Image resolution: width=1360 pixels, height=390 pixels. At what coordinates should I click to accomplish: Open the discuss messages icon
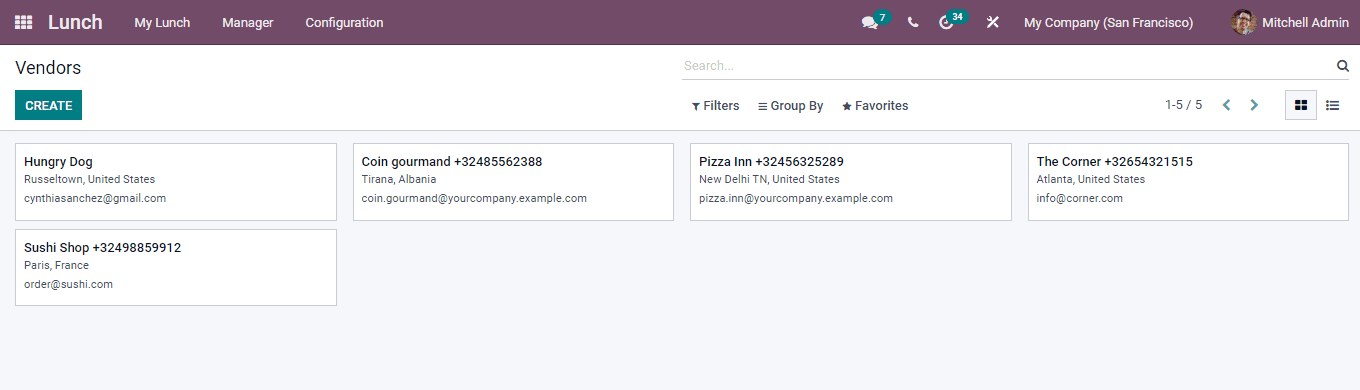(869, 22)
